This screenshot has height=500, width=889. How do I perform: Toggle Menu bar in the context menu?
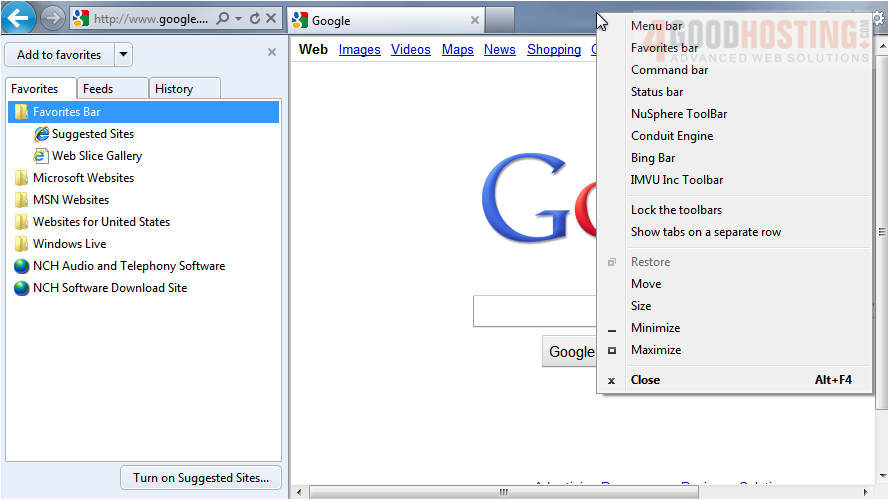[656, 26]
